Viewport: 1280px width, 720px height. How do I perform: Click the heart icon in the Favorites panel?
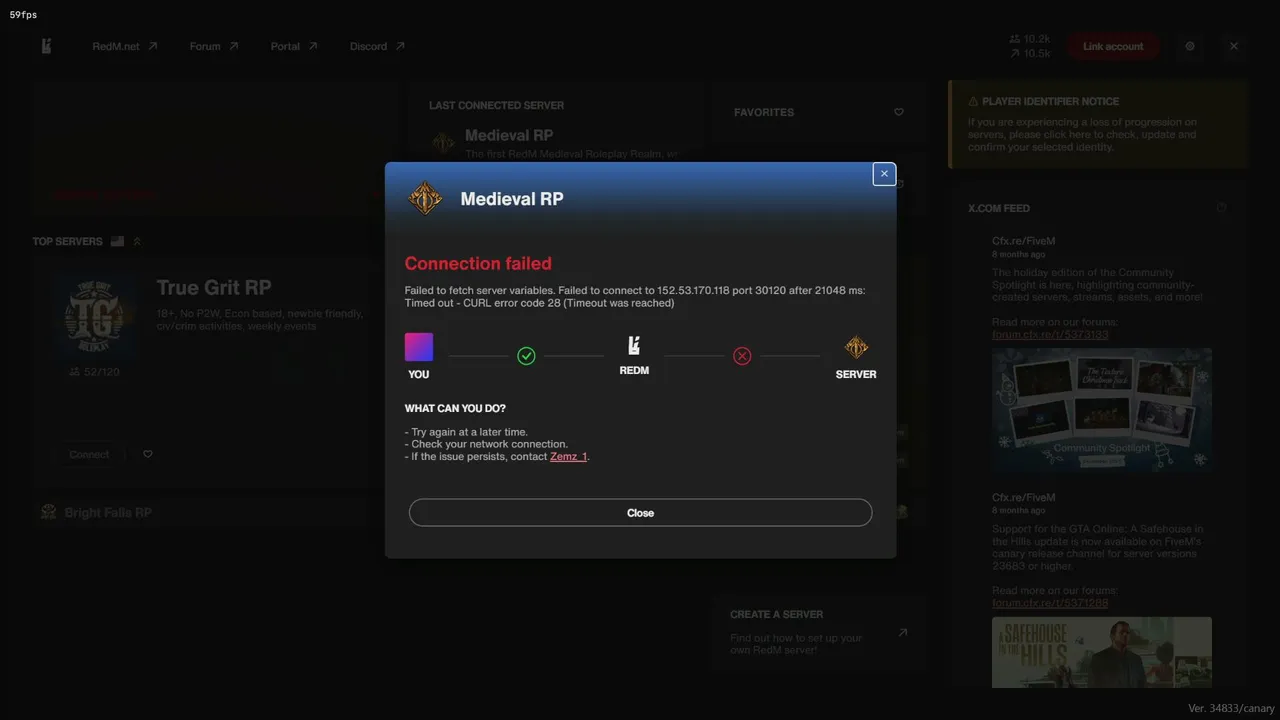(x=899, y=112)
